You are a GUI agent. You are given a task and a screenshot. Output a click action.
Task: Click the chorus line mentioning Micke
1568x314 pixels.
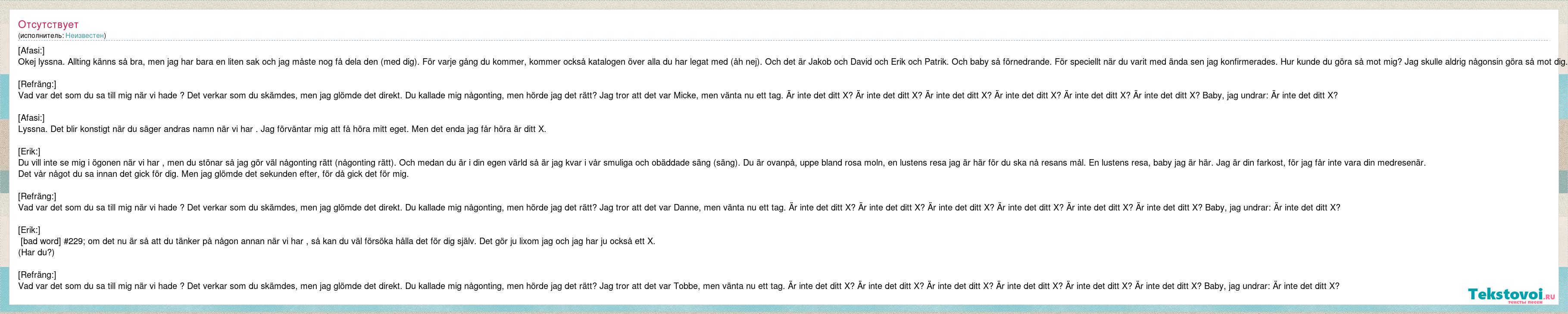[678, 96]
